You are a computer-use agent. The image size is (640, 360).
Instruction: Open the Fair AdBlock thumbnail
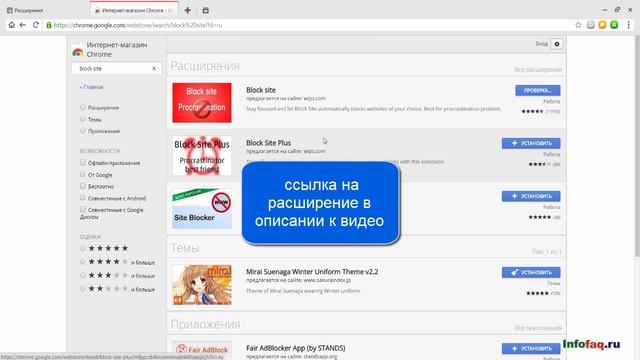[x=202, y=350]
